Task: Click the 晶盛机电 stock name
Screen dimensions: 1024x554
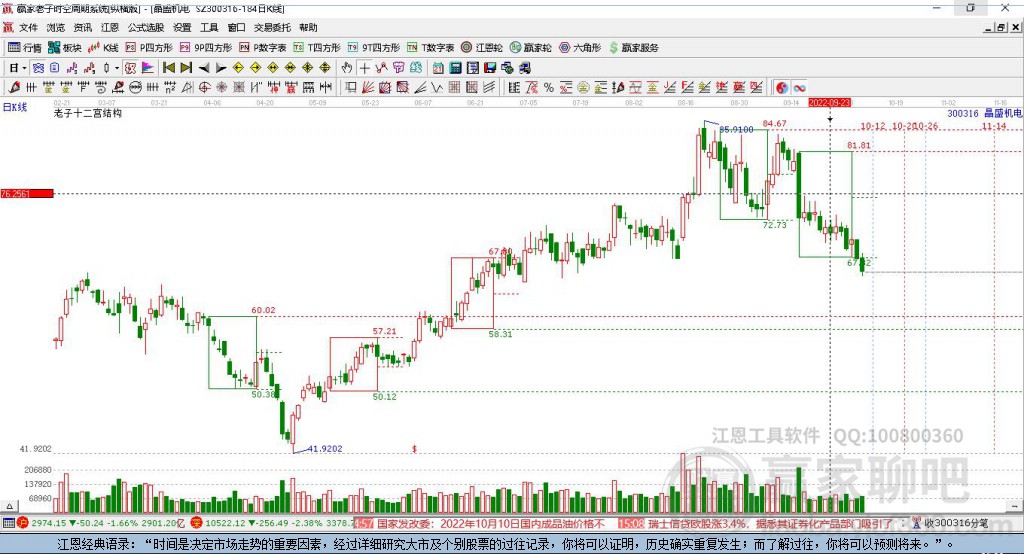Action: (x=1003, y=113)
